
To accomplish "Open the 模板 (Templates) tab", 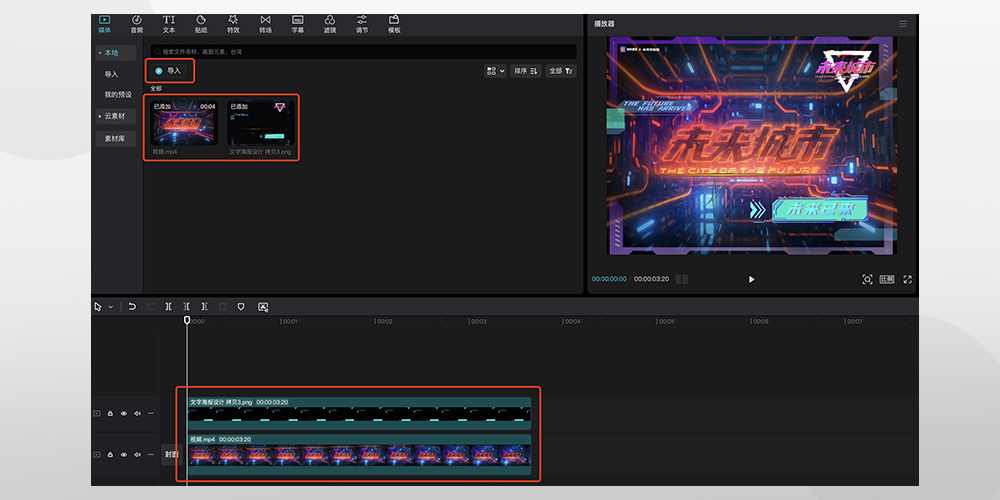I will click(x=394, y=25).
